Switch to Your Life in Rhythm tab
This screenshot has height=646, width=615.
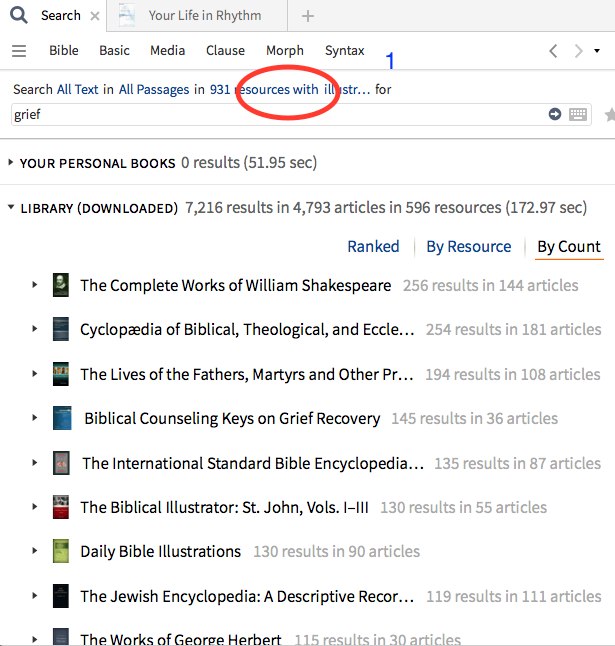(x=205, y=16)
